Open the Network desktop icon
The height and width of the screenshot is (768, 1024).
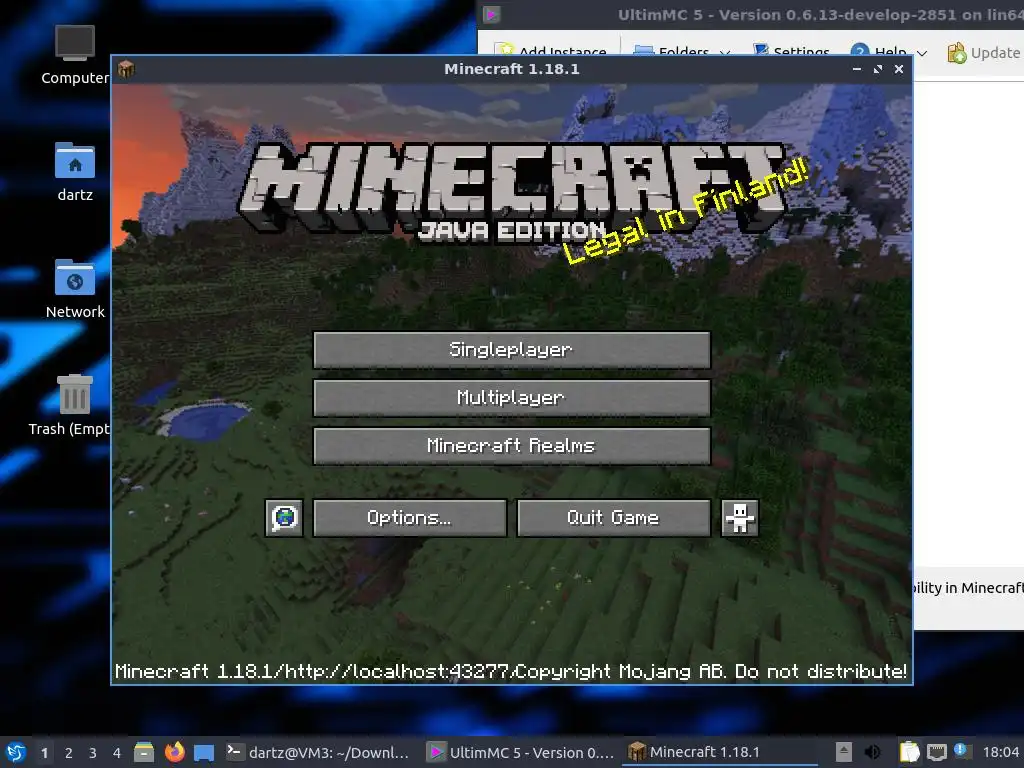(74, 289)
